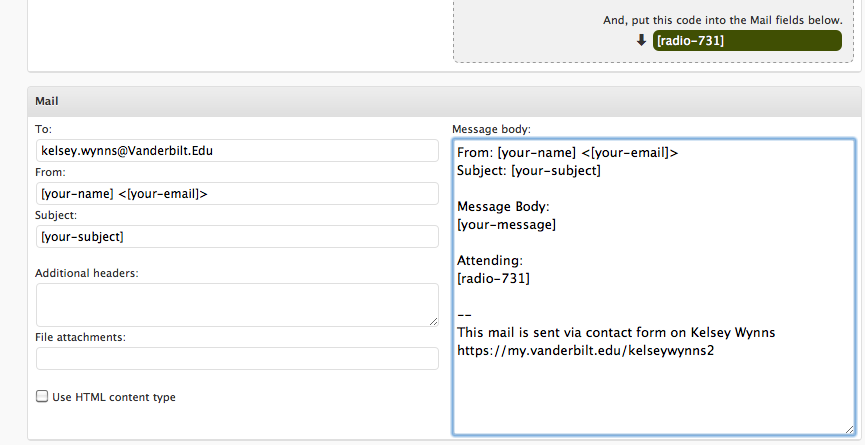Click the [radio-731] line under Attending
This screenshot has height=445, width=865.
tap(493, 279)
